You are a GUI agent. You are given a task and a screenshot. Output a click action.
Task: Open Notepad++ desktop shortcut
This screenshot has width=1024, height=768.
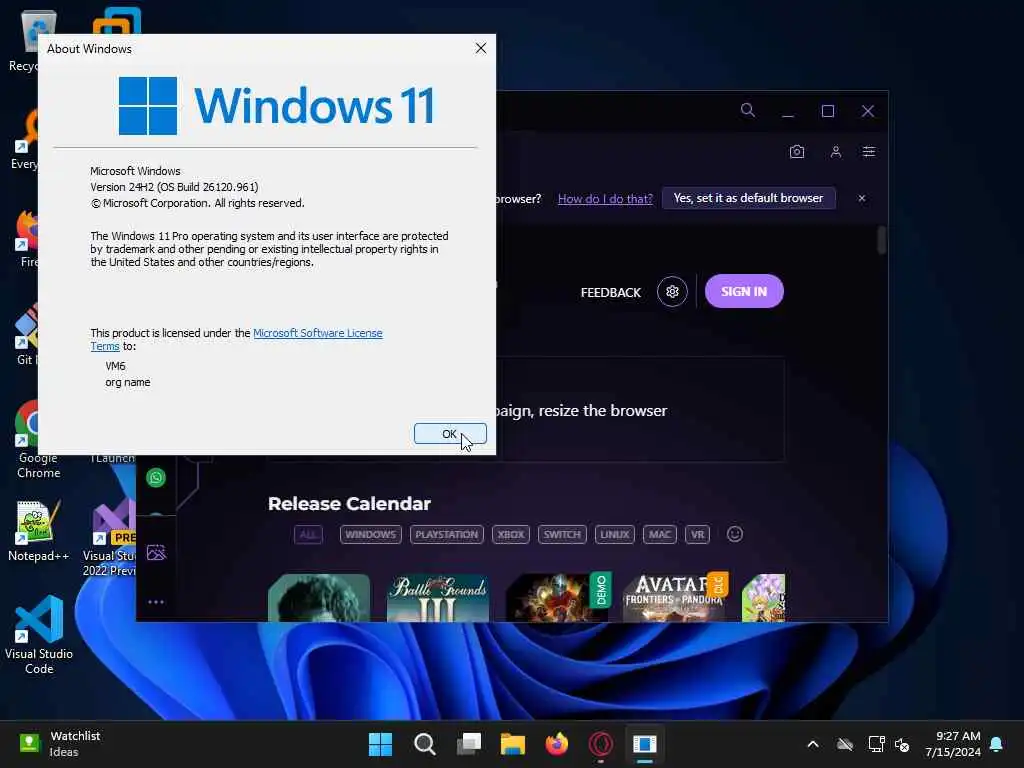(38, 531)
